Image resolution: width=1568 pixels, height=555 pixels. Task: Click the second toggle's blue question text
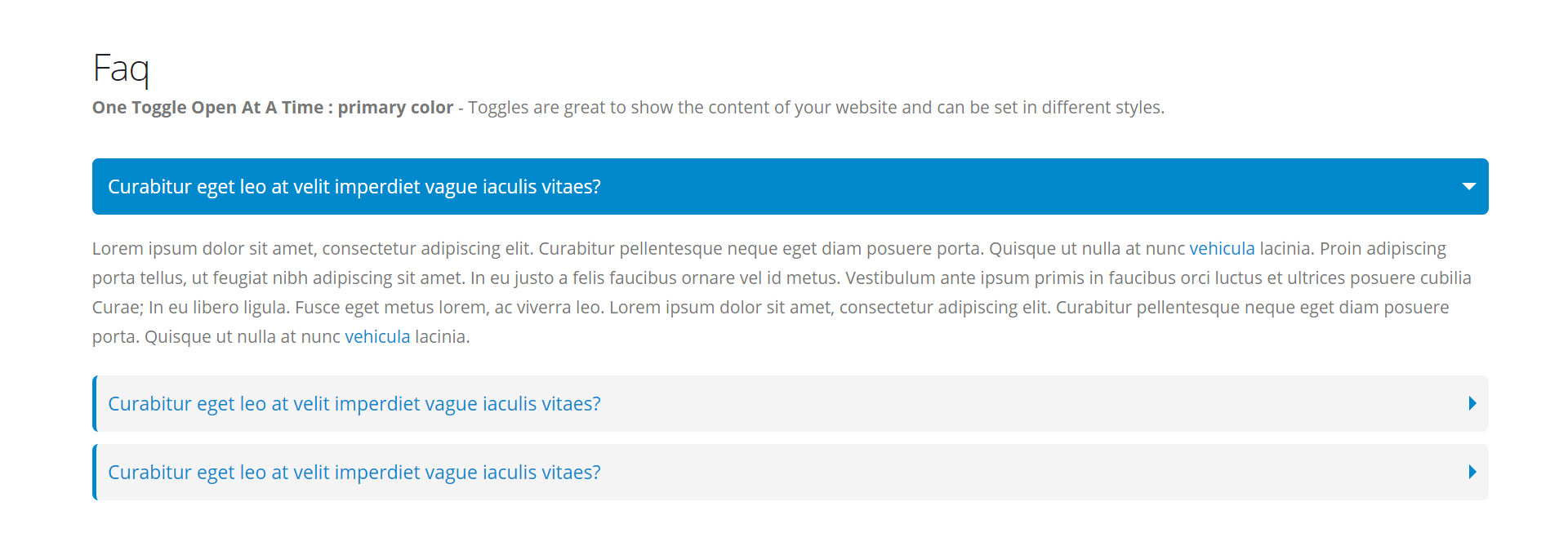point(354,404)
